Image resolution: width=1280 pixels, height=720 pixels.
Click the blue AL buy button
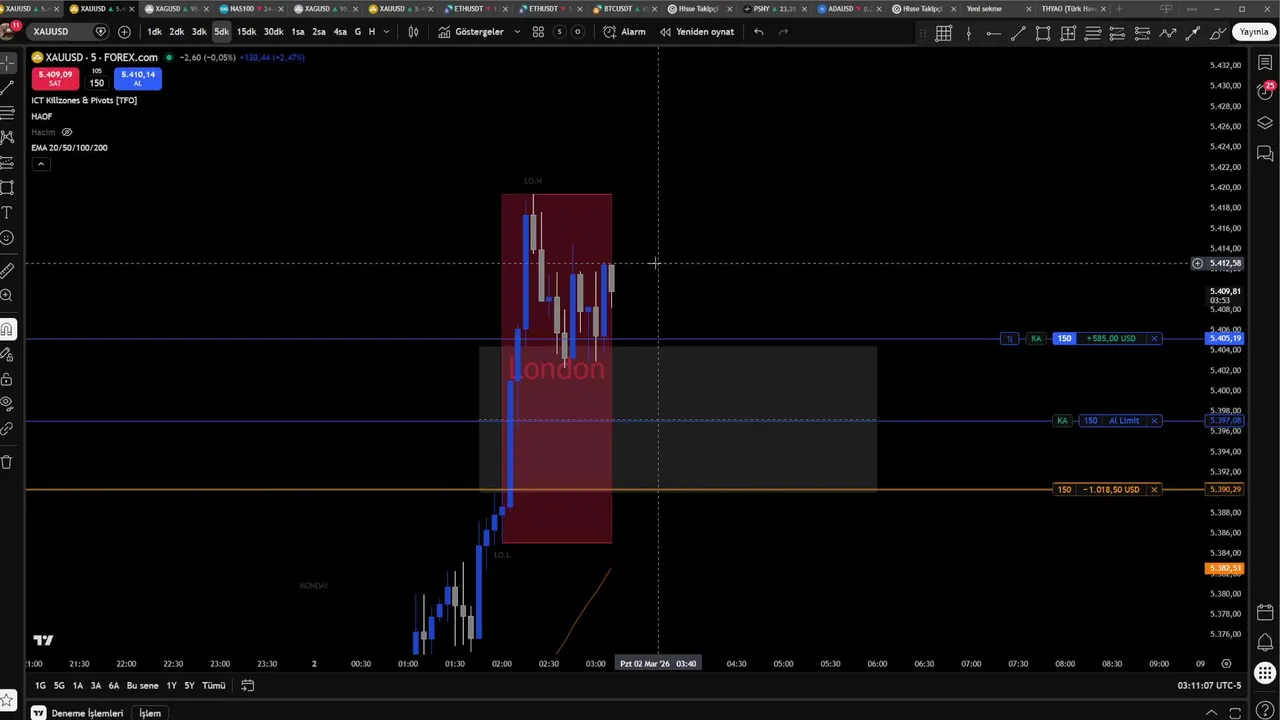click(x=138, y=78)
